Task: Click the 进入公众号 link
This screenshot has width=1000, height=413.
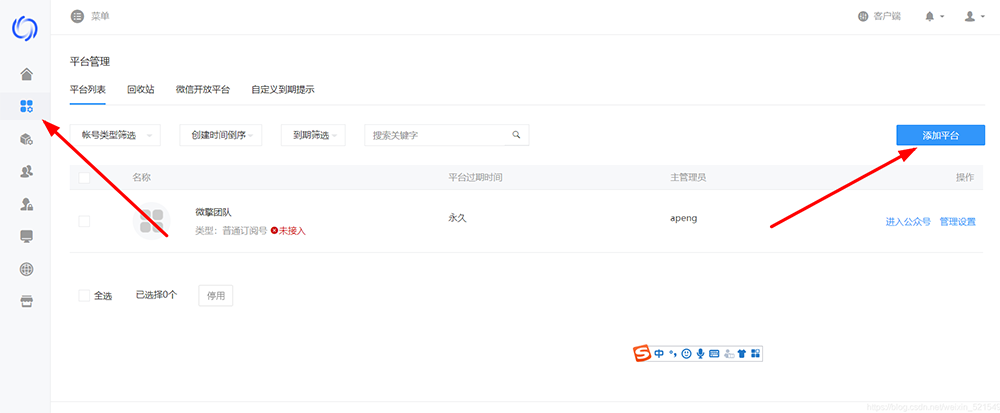Action: (907, 222)
